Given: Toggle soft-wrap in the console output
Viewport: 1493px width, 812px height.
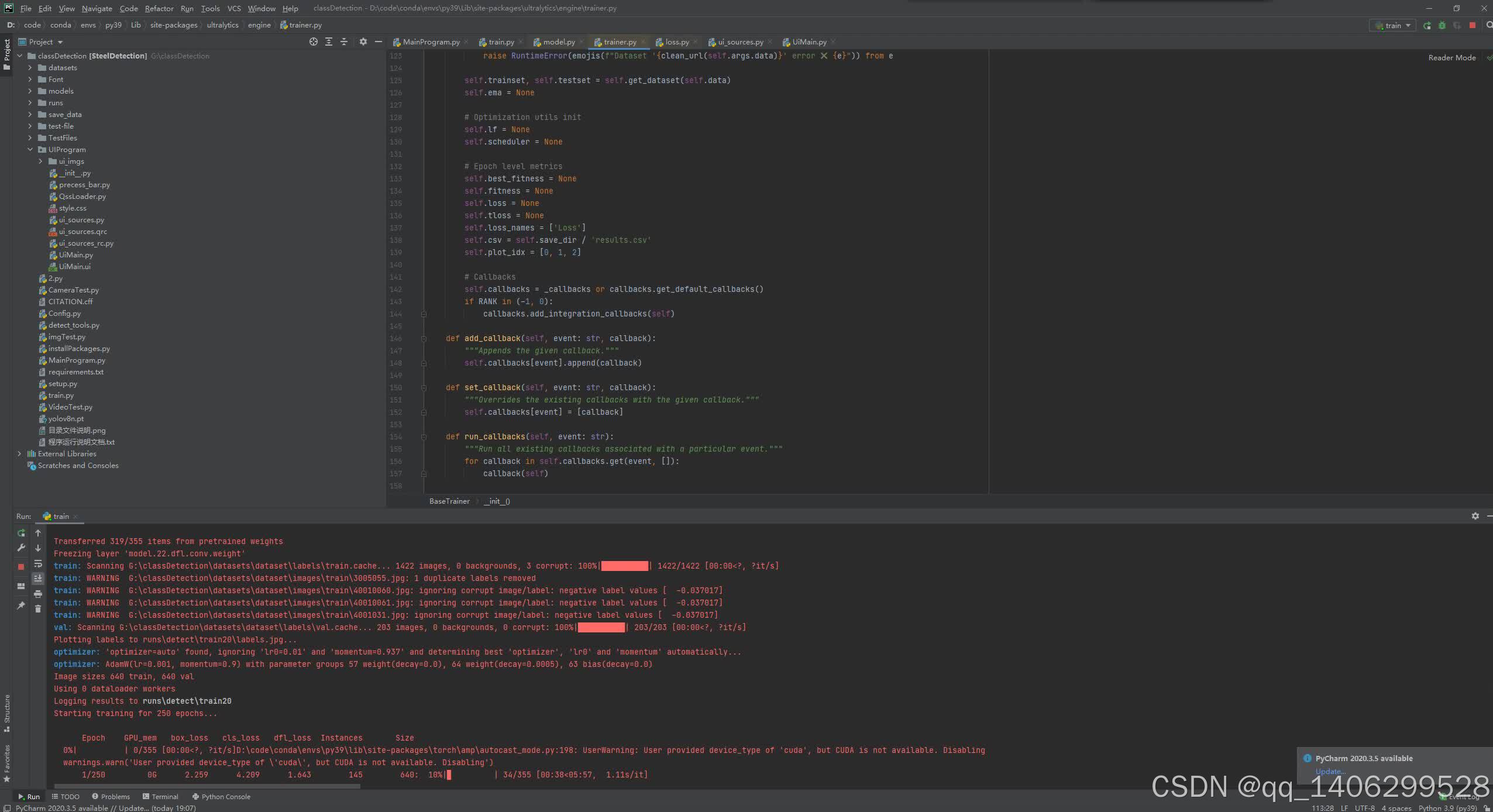Looking at the screenshot, I should (x=38, y=563).
